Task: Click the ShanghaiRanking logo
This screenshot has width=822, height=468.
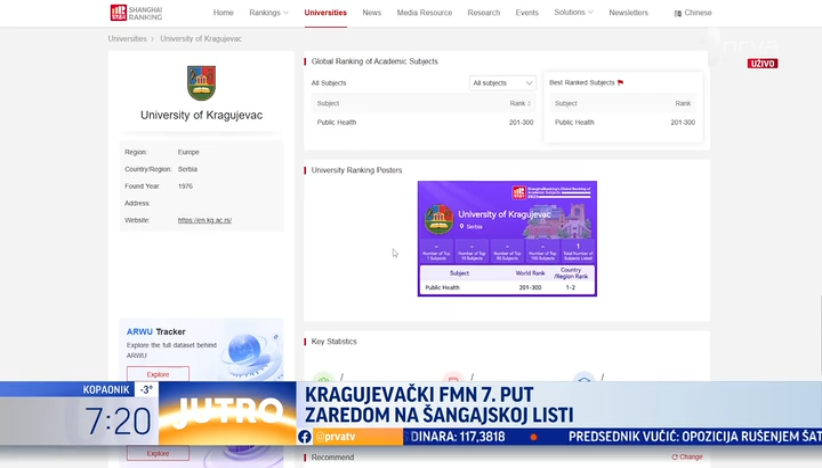Action: coord(136,13)
